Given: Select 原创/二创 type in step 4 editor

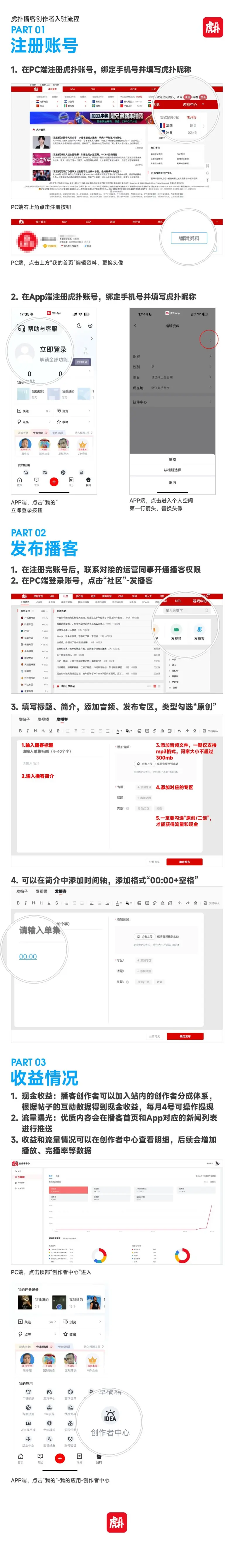Looking at the screenshot, I should pyautogui.click(x=143, y=982).
